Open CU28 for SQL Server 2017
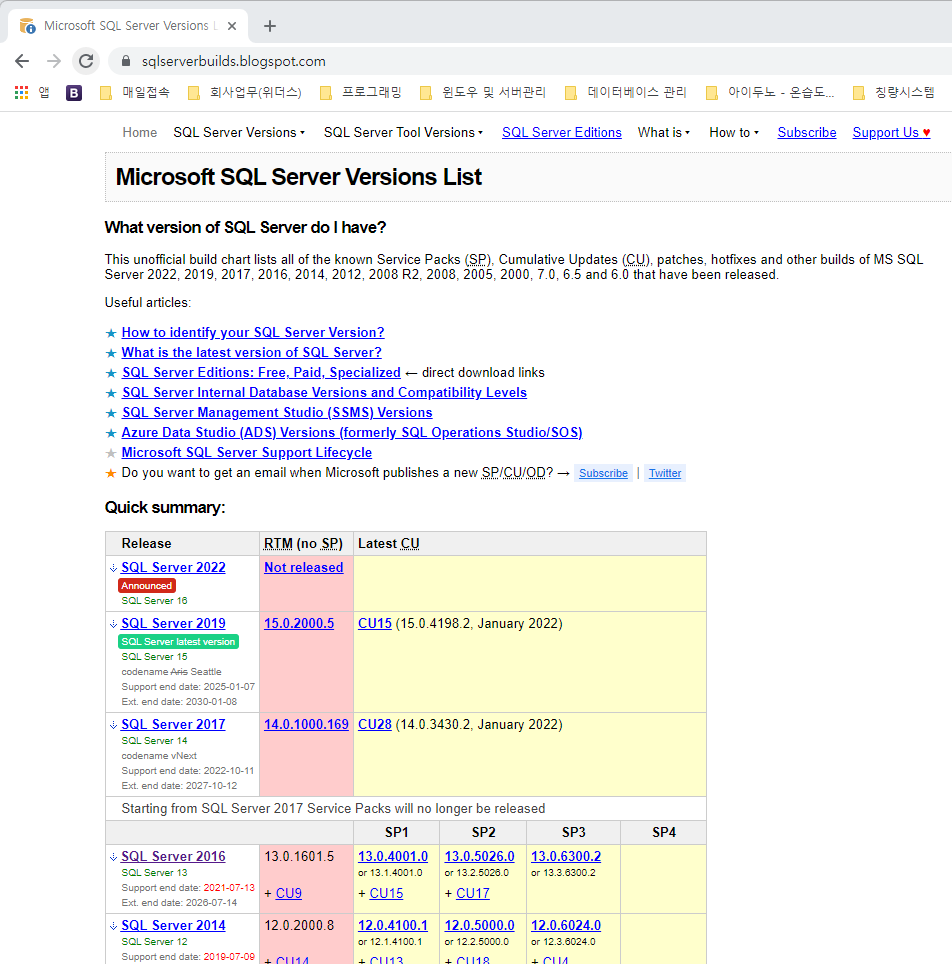 tap(375, 724)
